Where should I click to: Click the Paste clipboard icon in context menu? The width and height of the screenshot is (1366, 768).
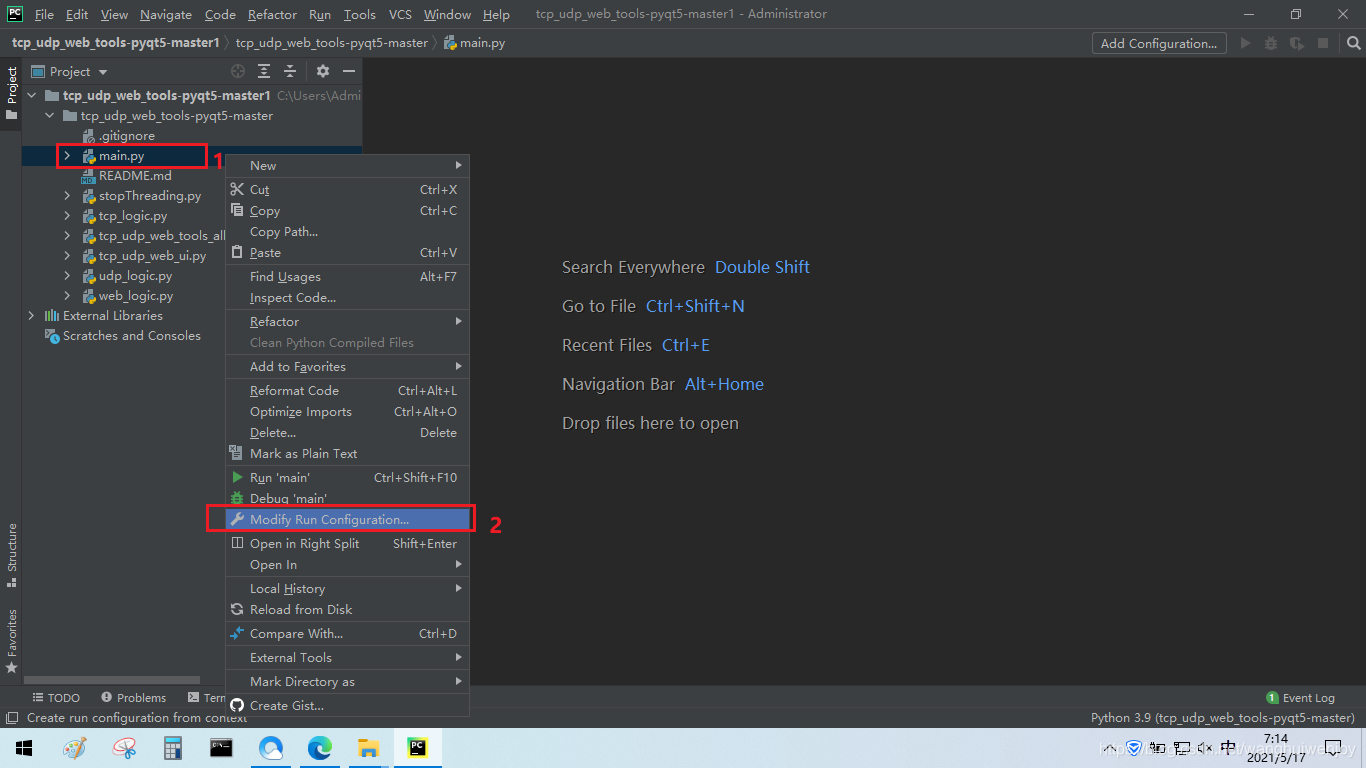tap(237, 252)
